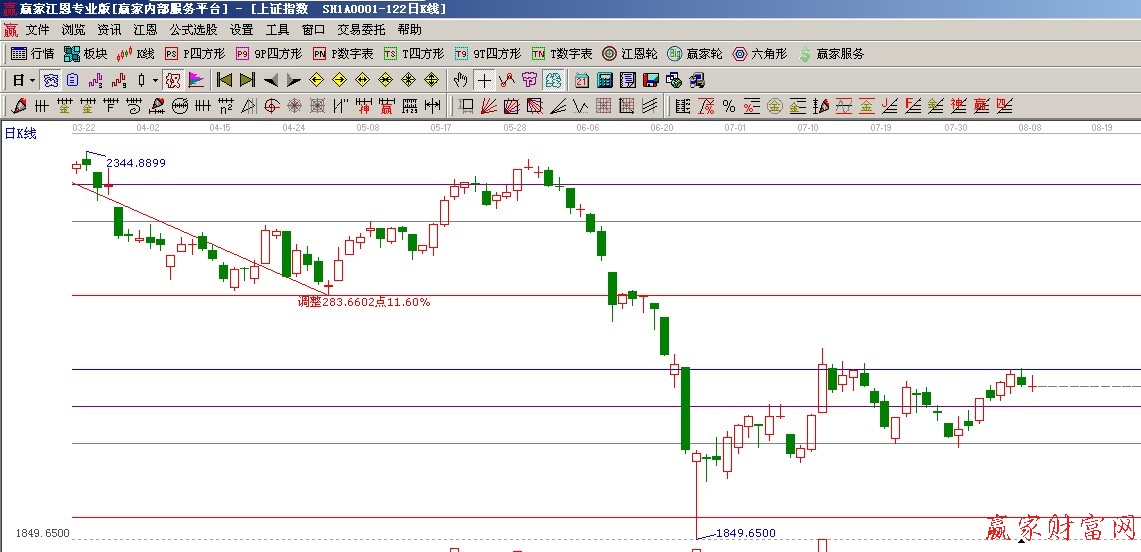Click the 1849.6500 low price label
Screen dimensions: 1141x552
pos(745,533)
